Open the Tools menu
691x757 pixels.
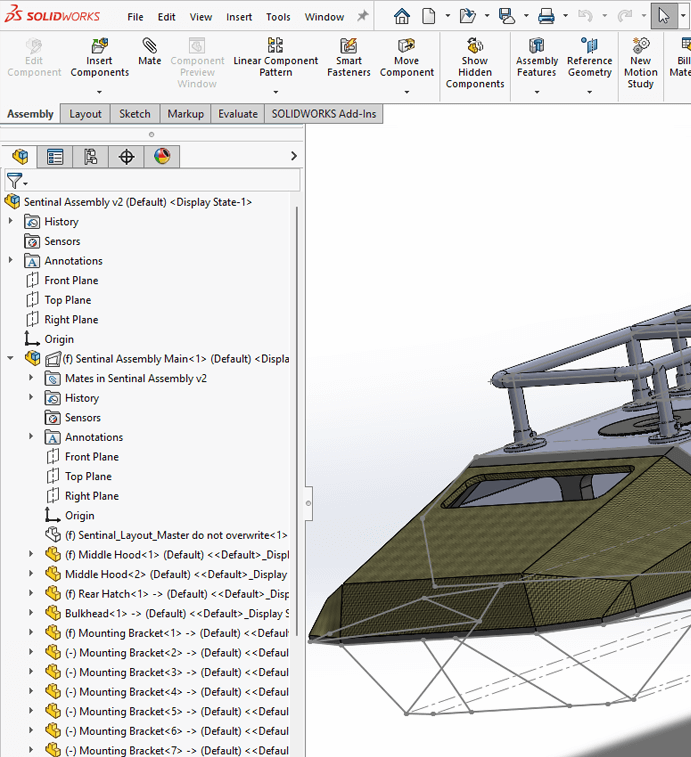(x=278, y=17)
